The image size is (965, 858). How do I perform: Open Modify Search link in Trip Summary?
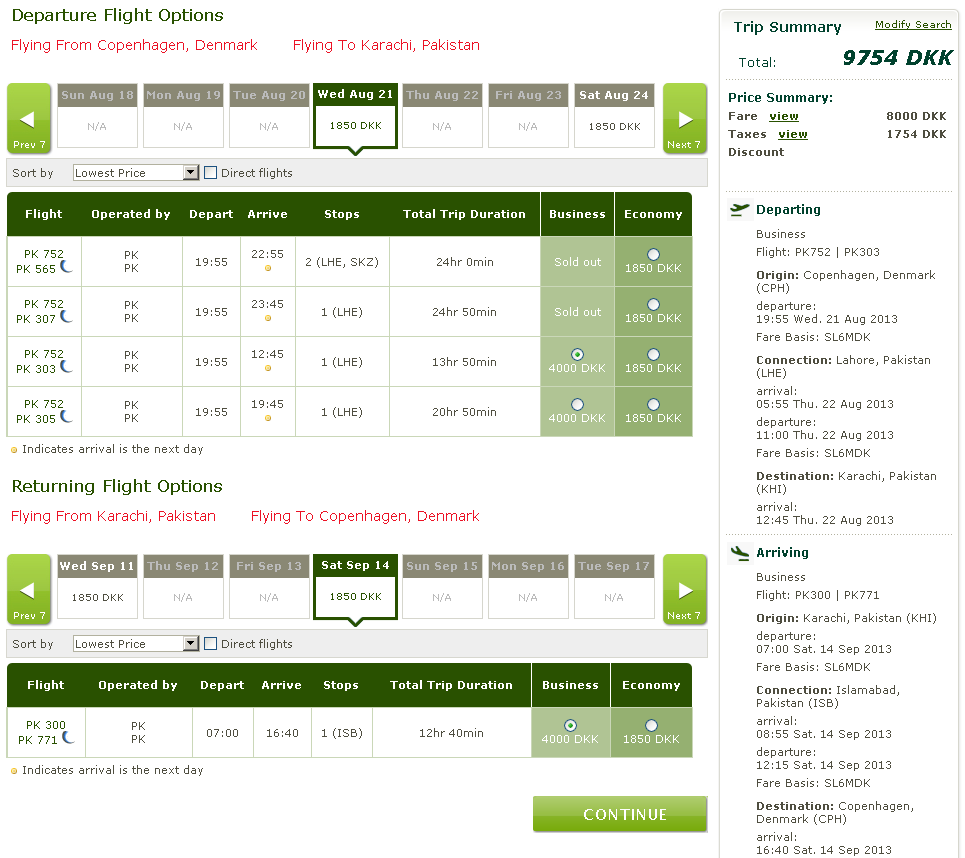click(x=912, y=25)
